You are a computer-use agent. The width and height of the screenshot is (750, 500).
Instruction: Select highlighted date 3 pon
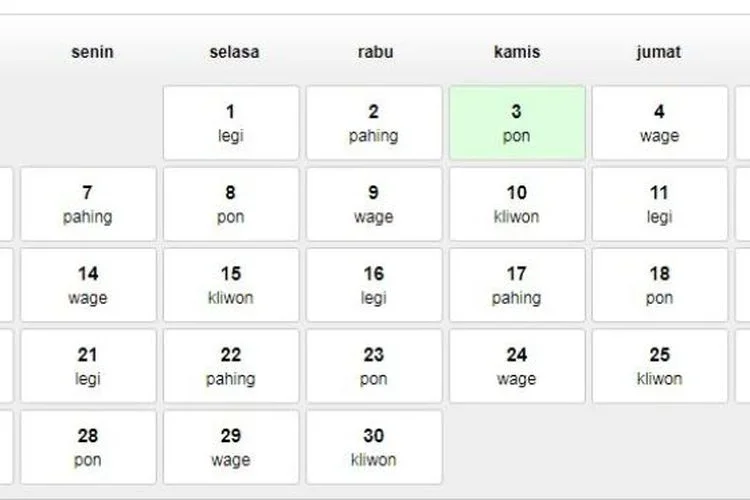(517, 123)
